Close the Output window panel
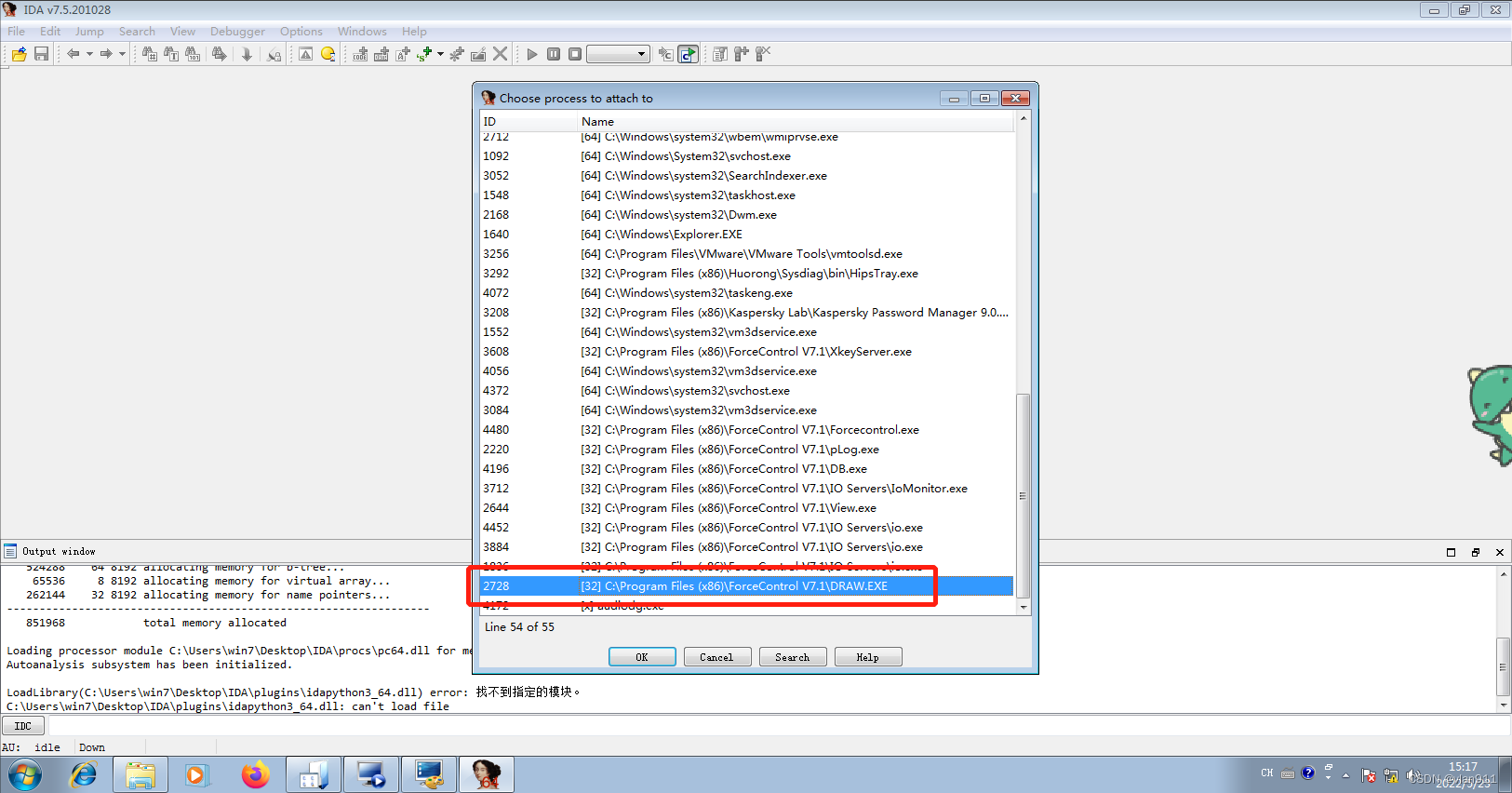Image resolution: width=1512 pixels, height=793 pixels. pos(1500,552)
